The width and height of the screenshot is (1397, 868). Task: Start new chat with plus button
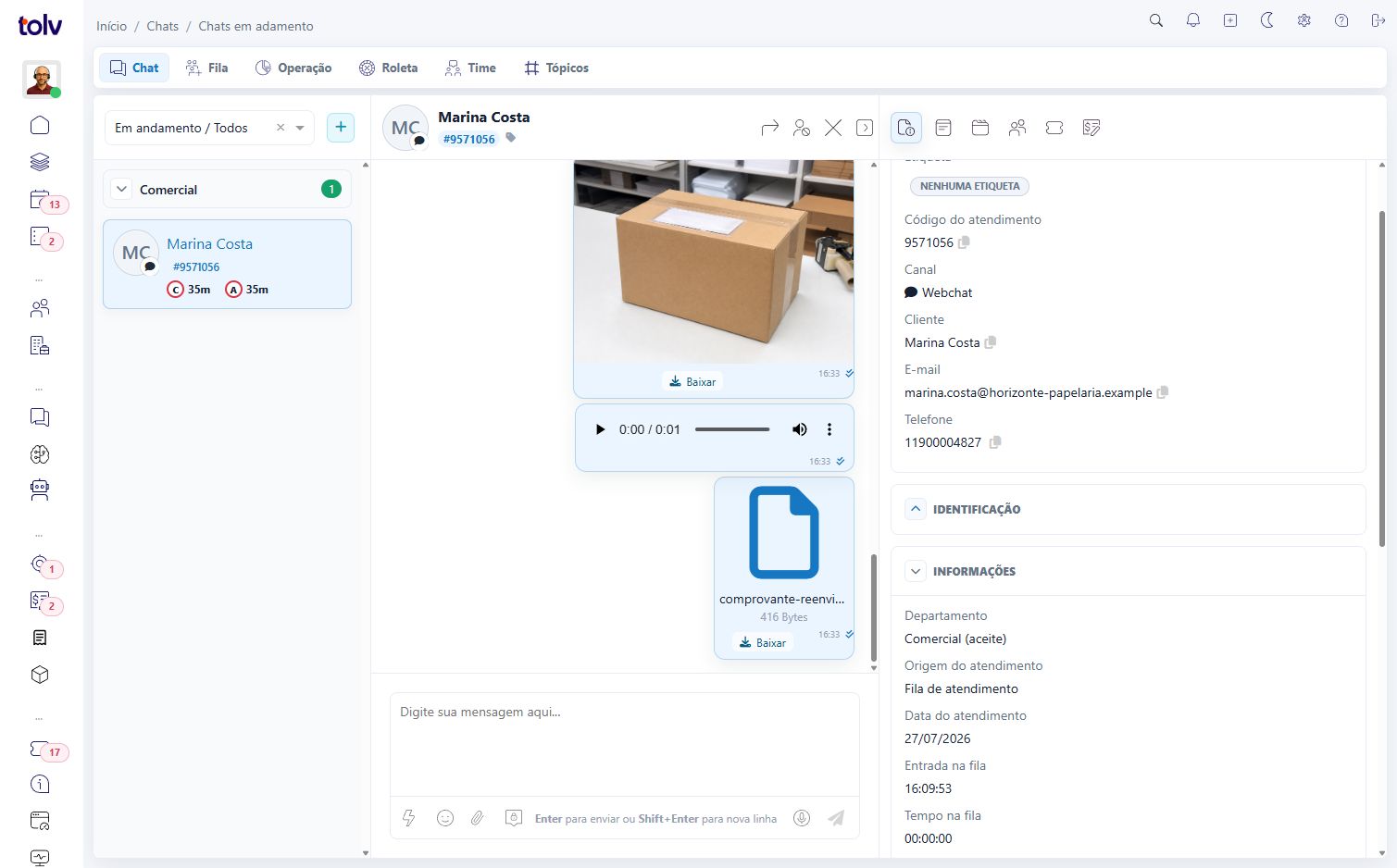point(341,128)
